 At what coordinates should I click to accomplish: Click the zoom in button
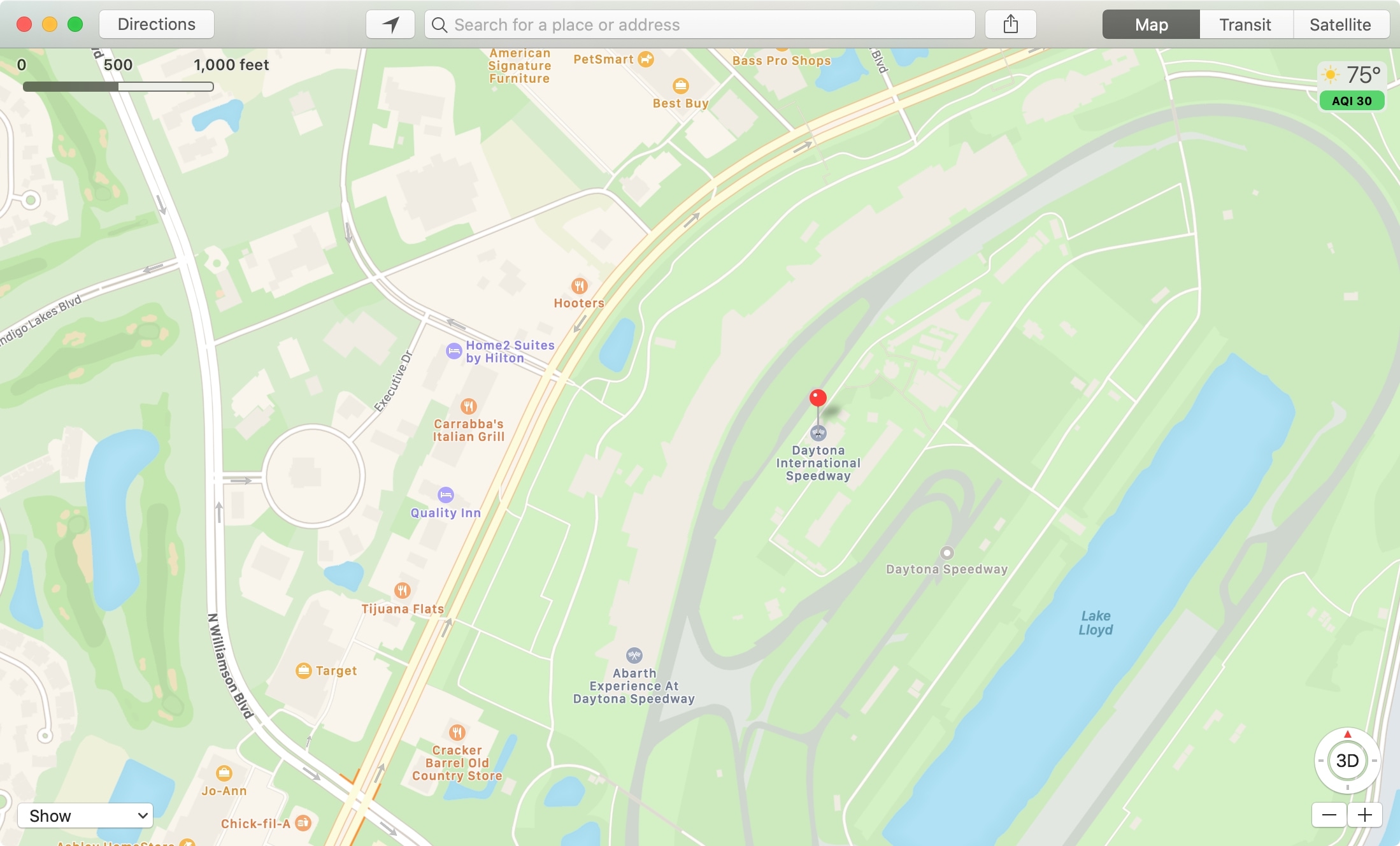(1365, 815)
